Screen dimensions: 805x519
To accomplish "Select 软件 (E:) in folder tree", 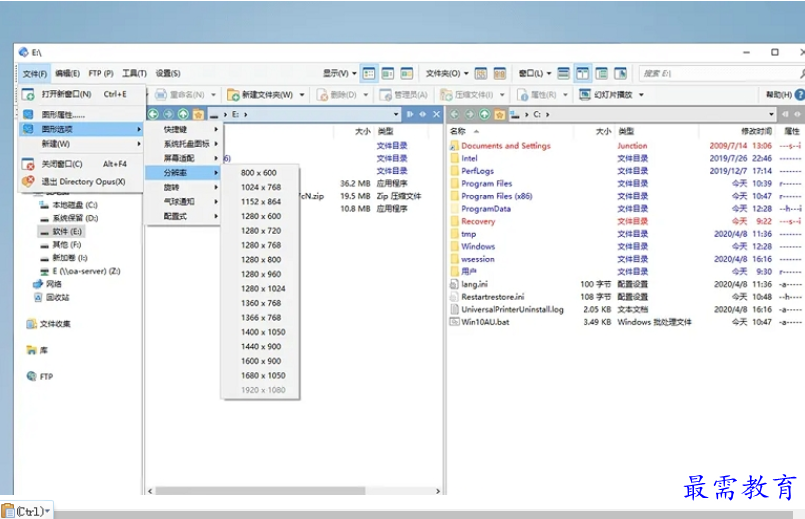I will [67, 232].
